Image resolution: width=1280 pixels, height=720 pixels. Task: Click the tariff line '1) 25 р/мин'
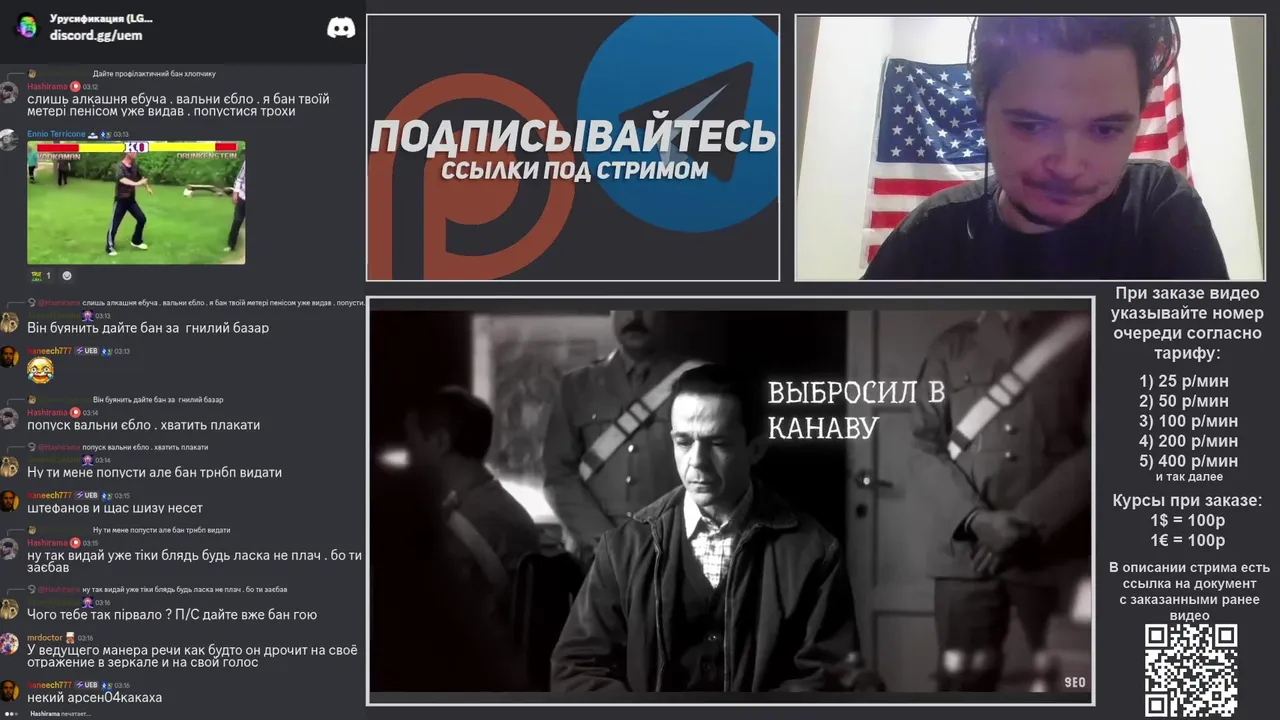[1184, 381]
